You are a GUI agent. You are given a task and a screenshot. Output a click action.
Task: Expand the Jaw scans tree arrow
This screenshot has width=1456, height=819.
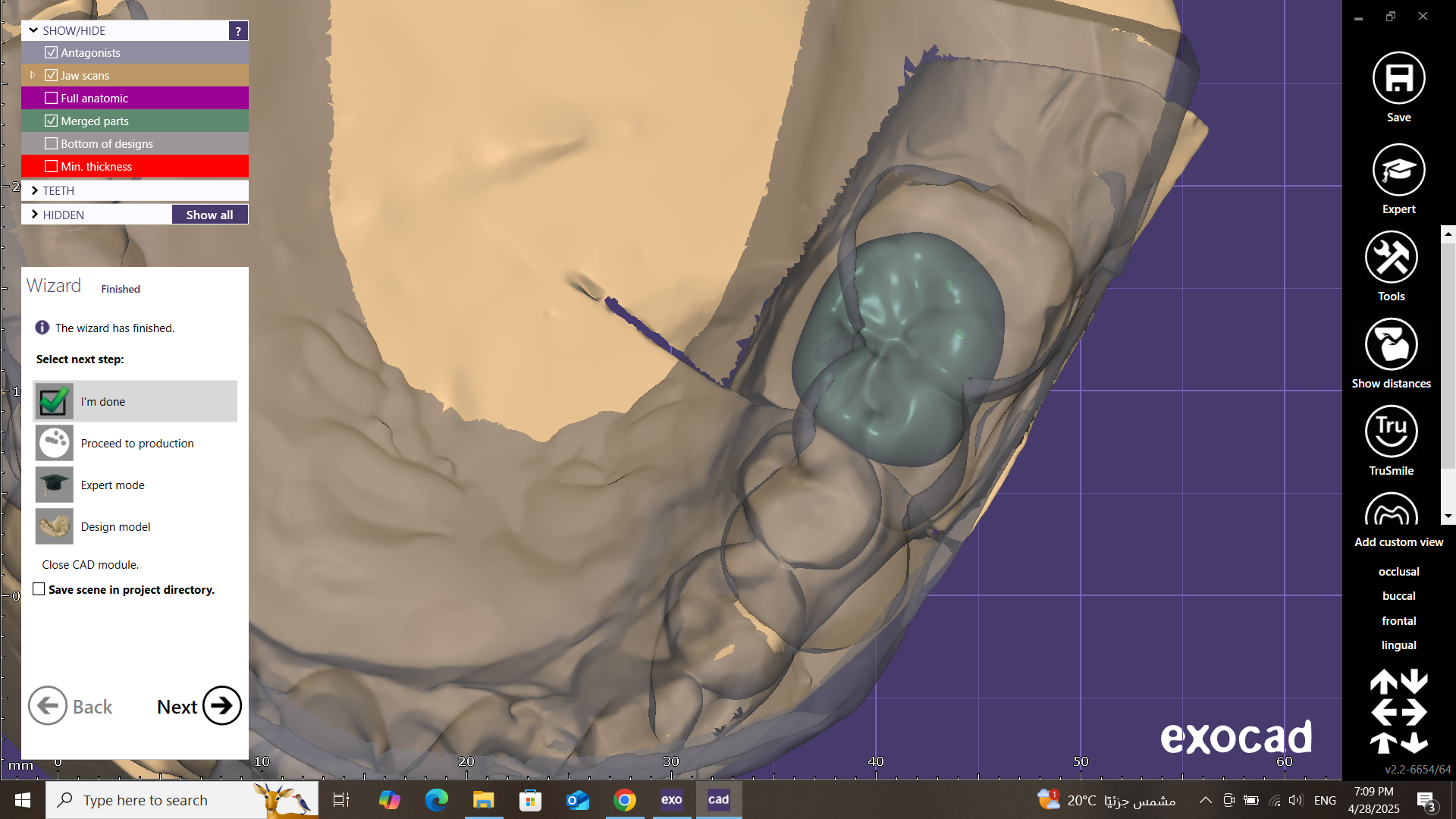[x=33, y=75]
